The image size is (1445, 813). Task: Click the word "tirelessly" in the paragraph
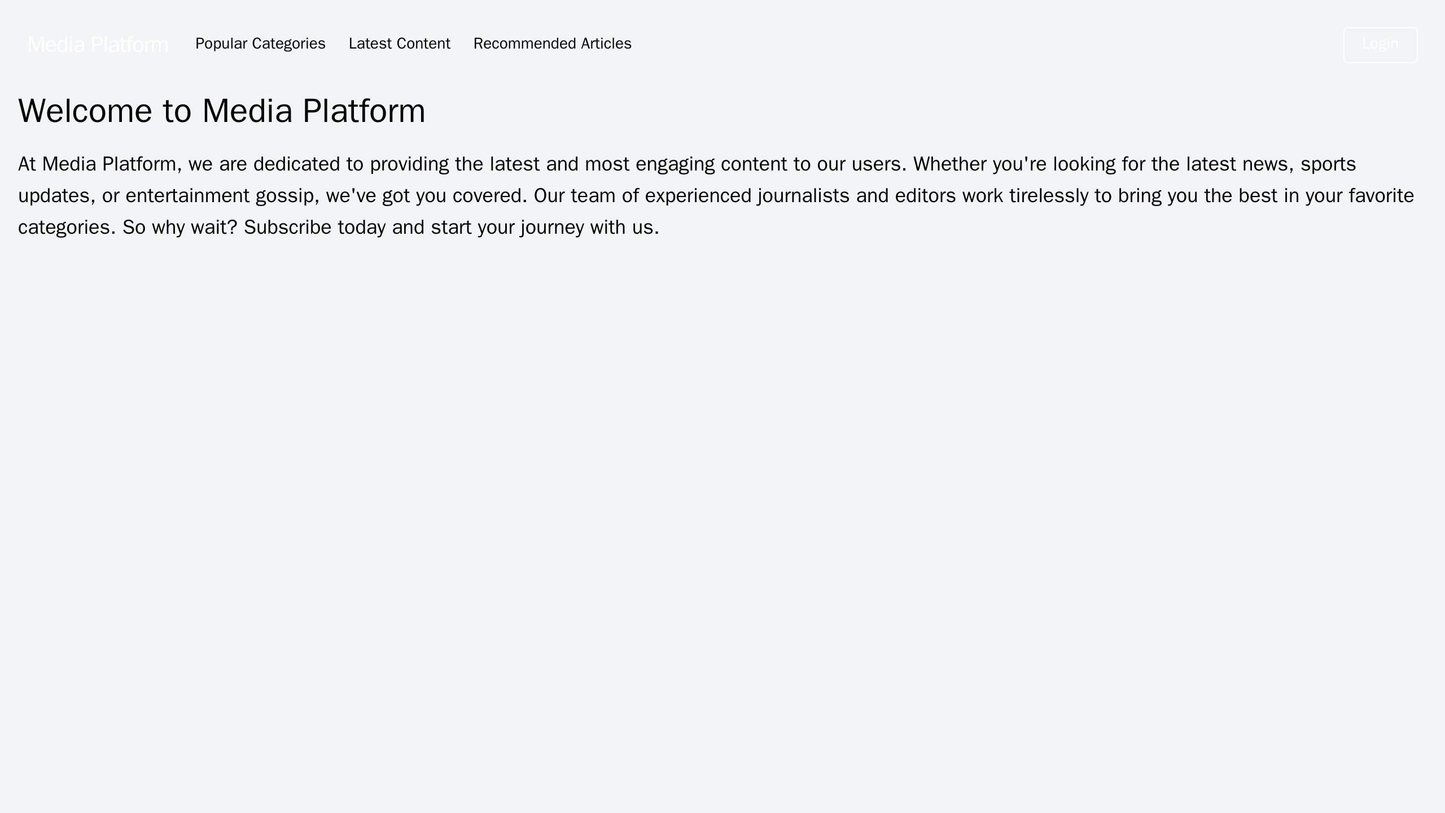(x=1056, y=195)
